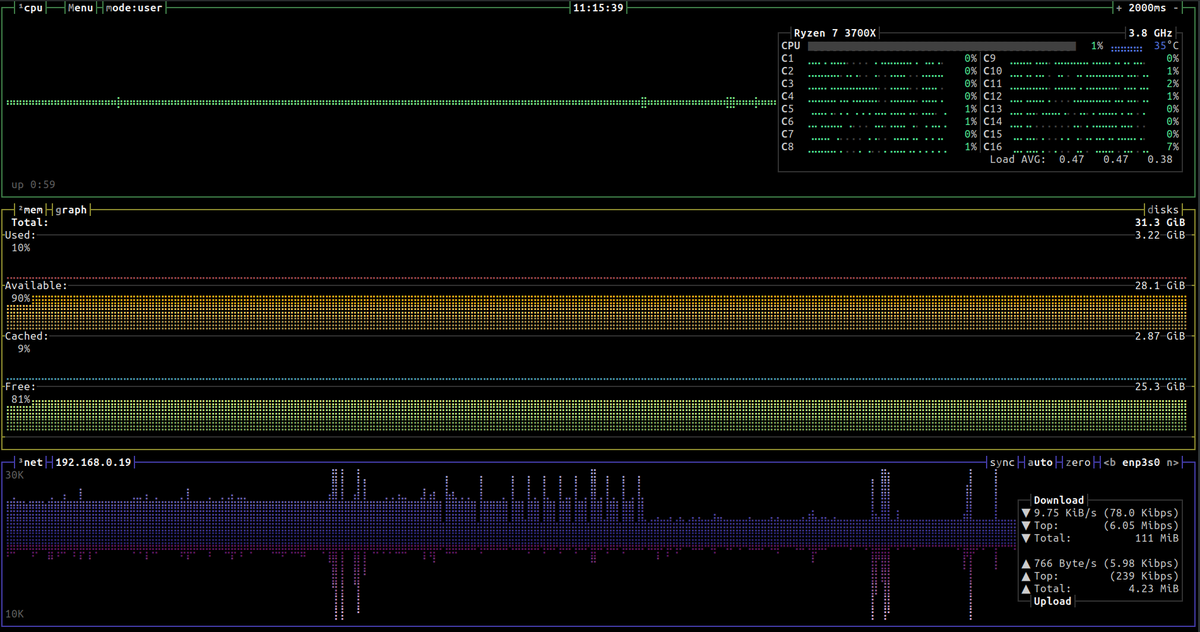Reset network totals with zero

[1080, 463]
